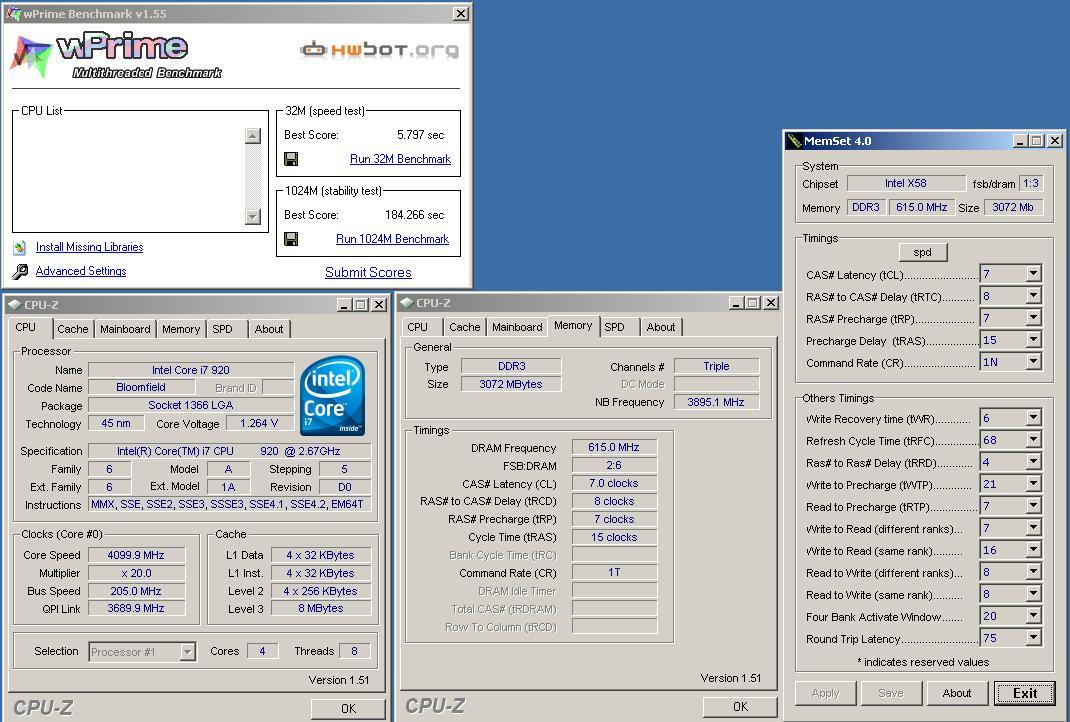This screenshot has width=1070, height=722.
Task: Click CPU List scrollbar down arrow
Action: 252,216
